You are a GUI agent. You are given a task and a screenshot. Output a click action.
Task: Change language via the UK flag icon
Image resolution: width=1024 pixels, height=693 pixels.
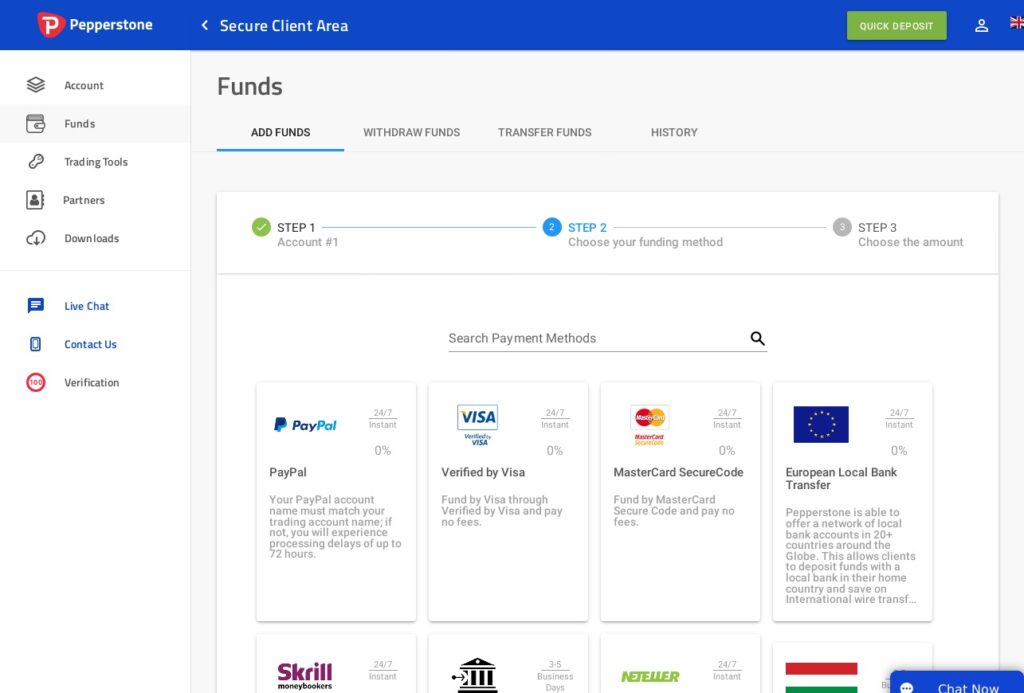[1016, 23]
